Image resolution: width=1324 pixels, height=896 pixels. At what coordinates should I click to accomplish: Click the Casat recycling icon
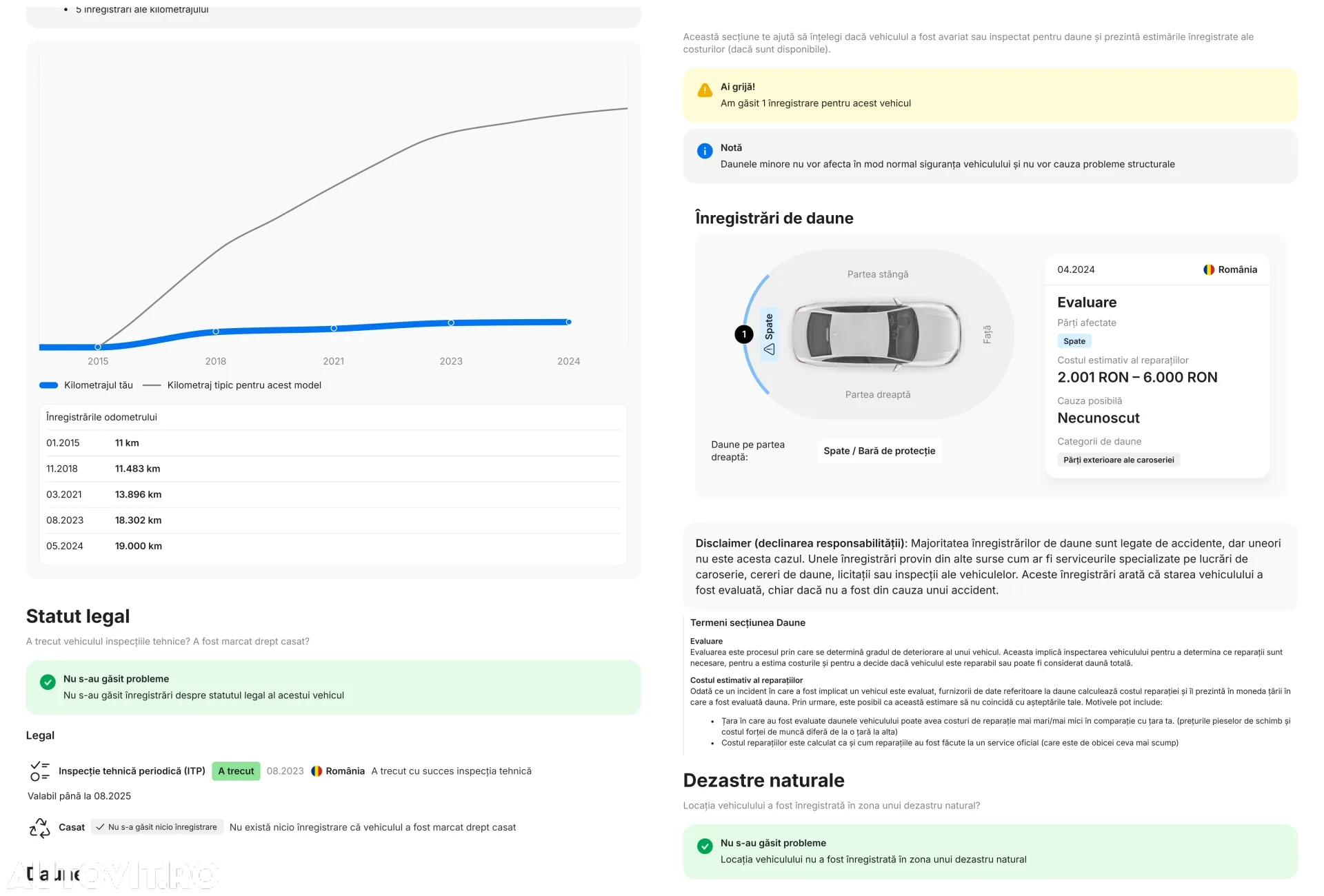[x=40, y=827]
